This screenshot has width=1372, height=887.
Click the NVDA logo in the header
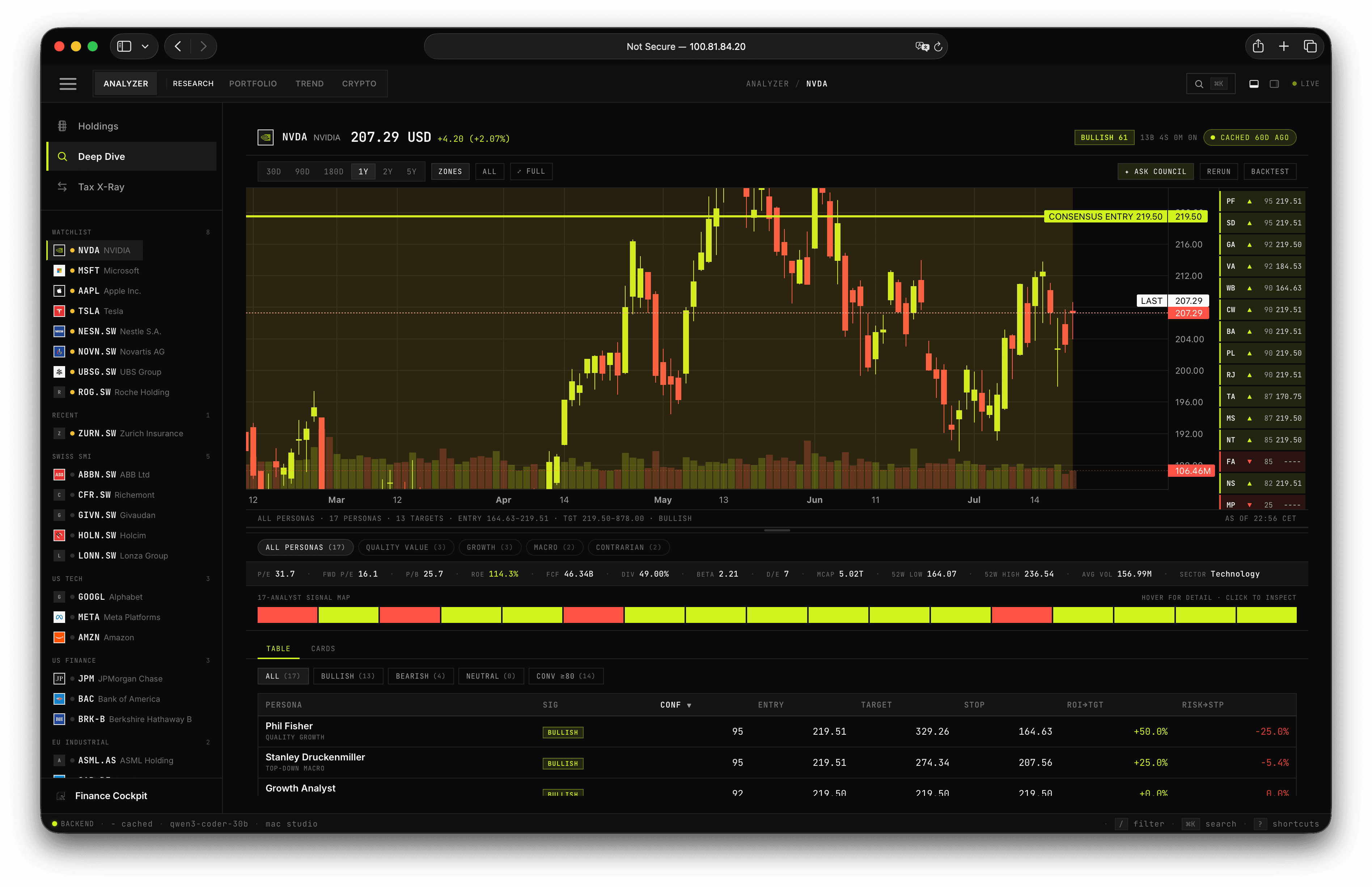click(x=266, y=138)
